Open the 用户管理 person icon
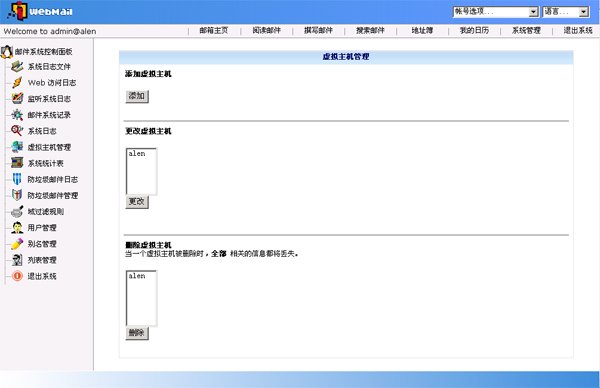Image resolution: width=600 pixels, height=388 pixels. point(17,228)
